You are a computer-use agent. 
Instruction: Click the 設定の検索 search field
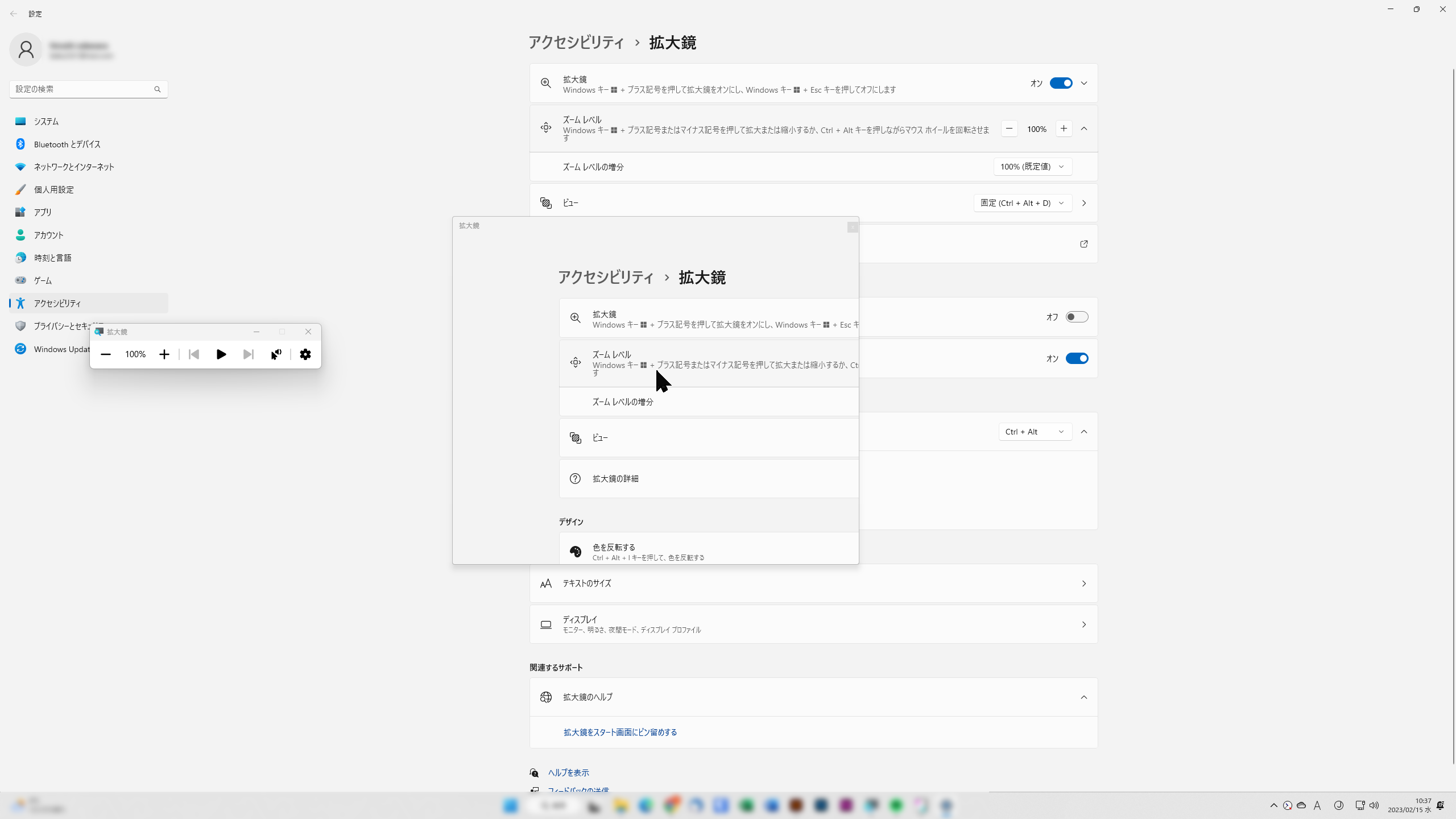[x=82, y=89]
